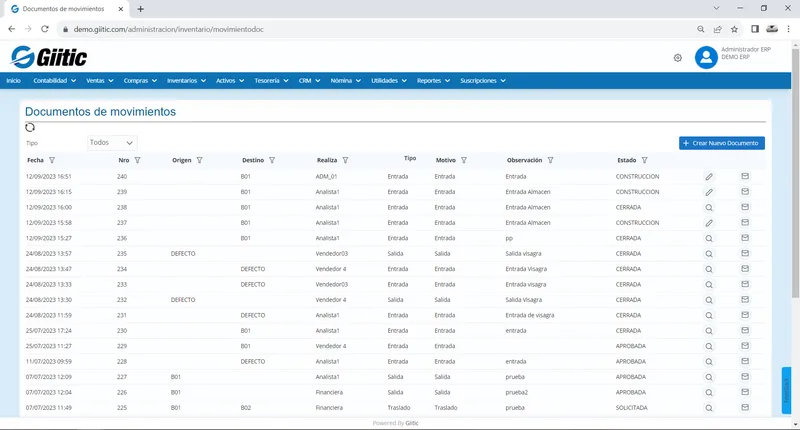Screen dimensions: 800x430
Task: Expand the CRM menu
Action: pyautogui.click(x=309, y=81)
